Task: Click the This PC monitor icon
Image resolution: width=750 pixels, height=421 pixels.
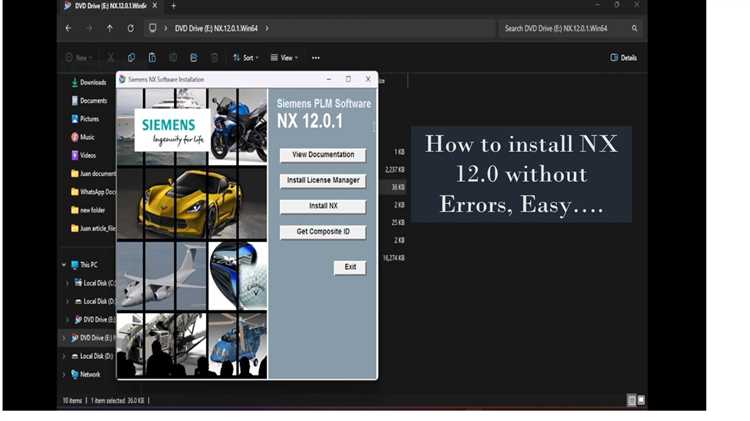Action: 75,265
